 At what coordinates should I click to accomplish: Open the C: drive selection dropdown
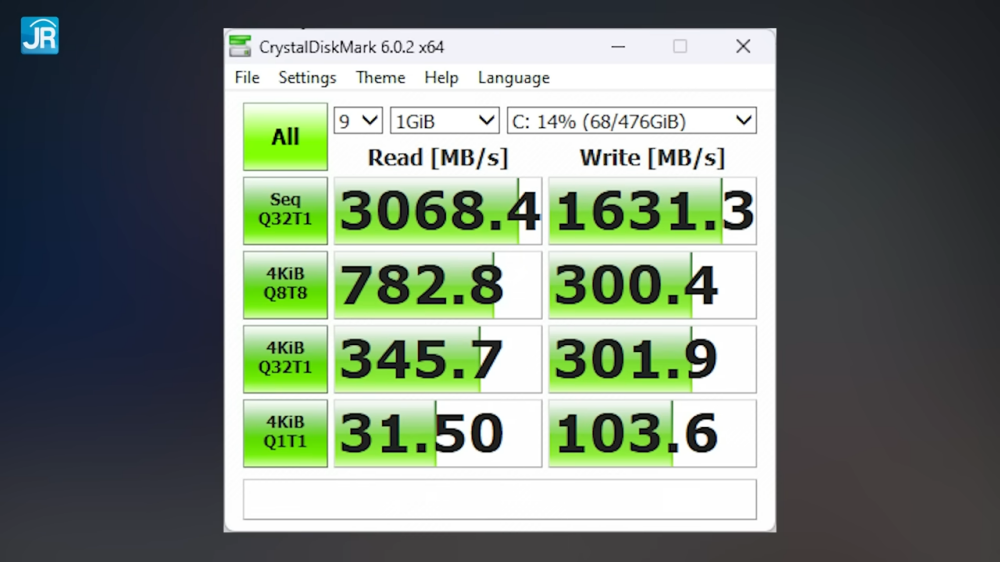pos(631,121)
